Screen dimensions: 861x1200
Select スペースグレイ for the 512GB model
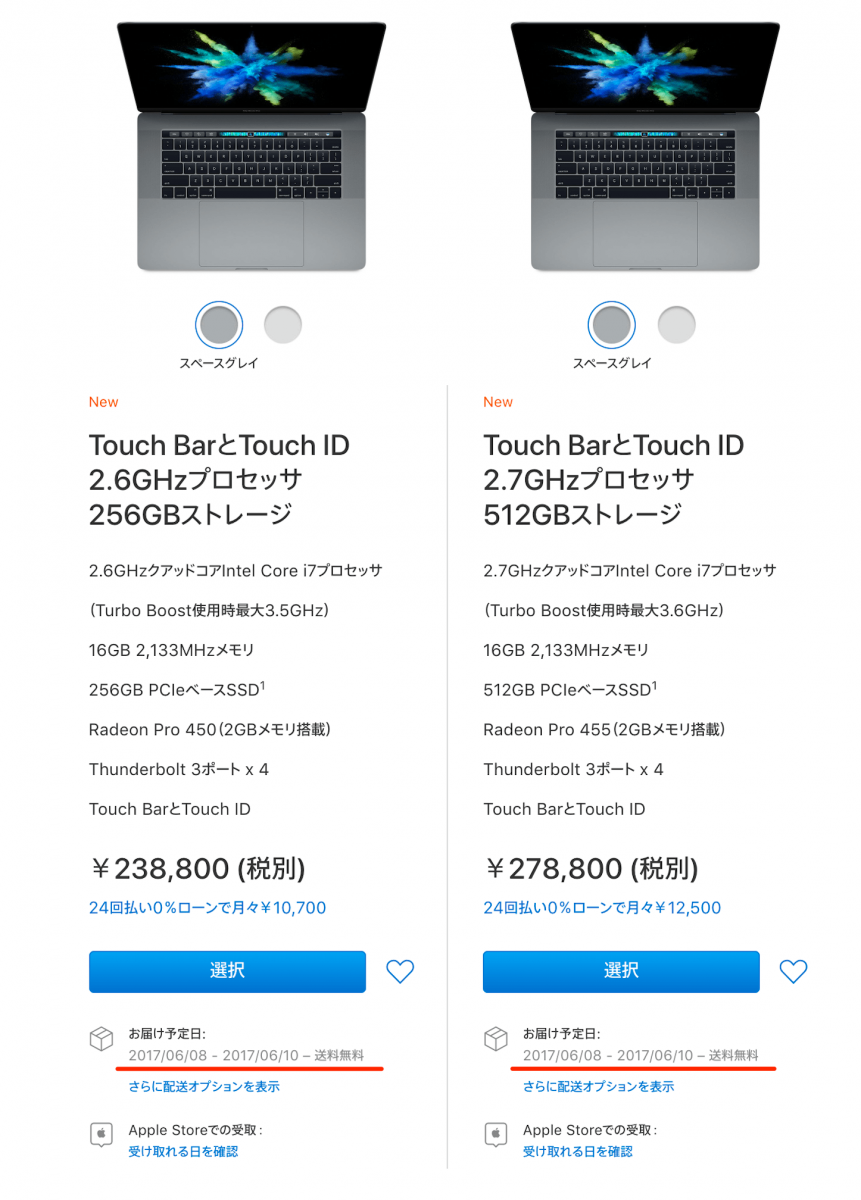pyautogui.click(x=612, y=324)
